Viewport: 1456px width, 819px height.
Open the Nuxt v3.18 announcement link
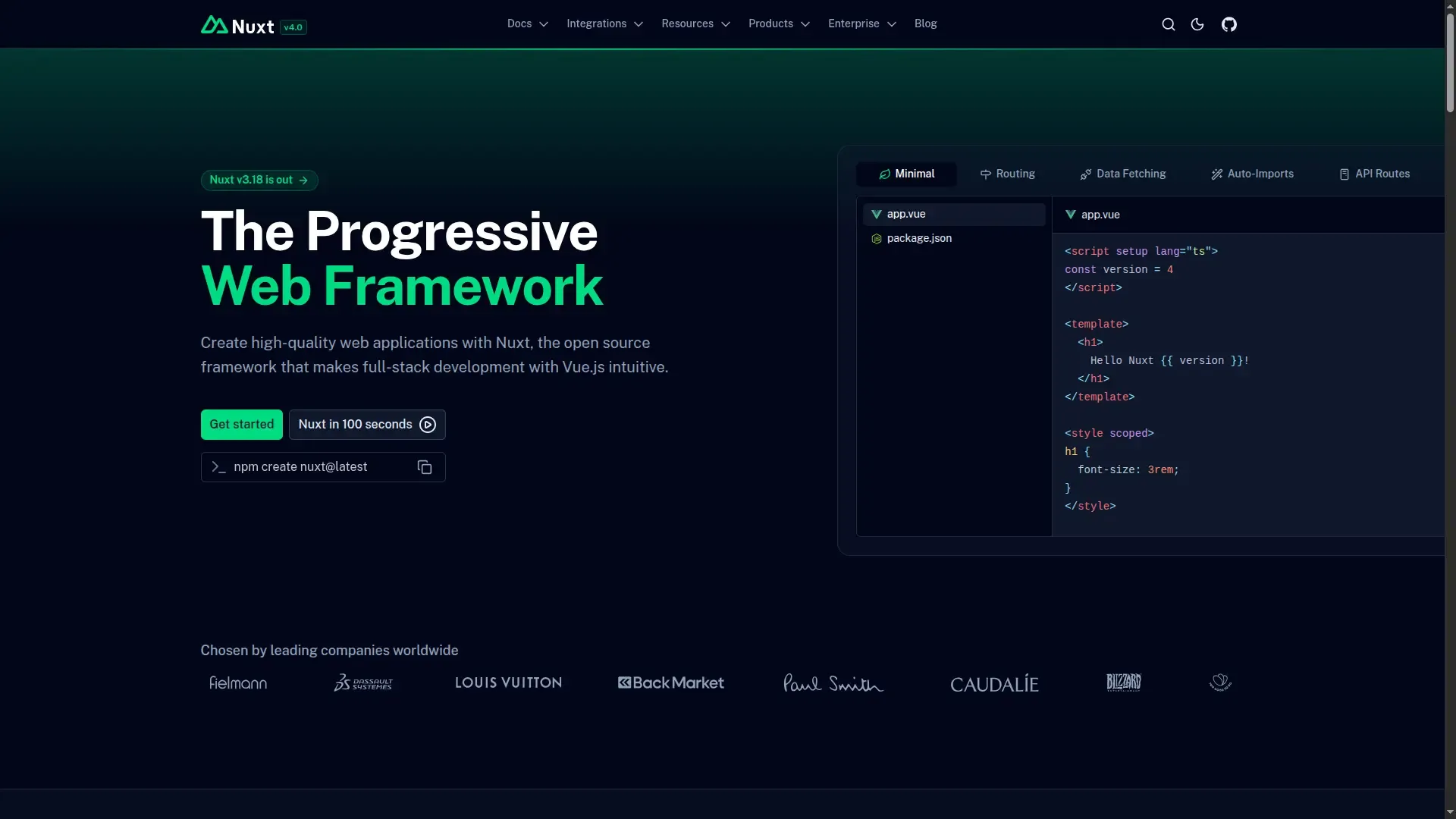[x=259, y=180]
